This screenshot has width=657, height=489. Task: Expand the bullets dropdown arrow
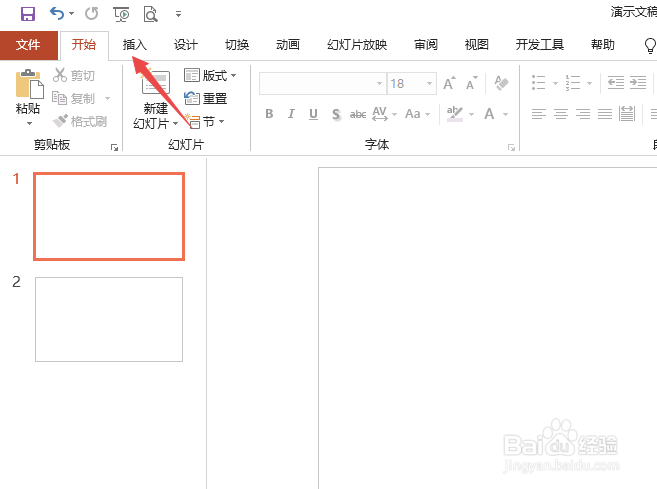click(556, 83)
